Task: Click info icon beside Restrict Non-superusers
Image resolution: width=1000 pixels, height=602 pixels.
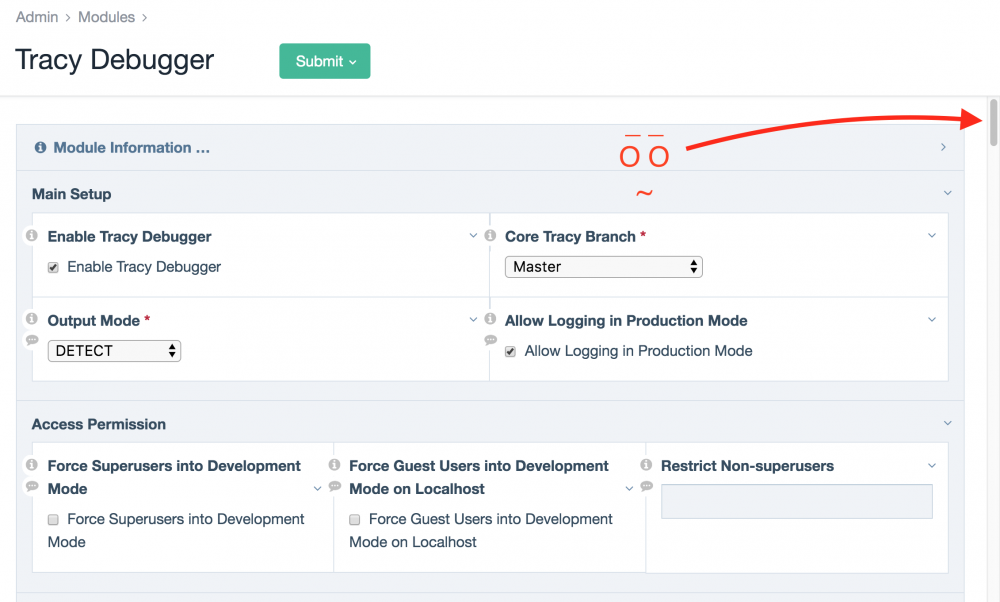Action: (646, 465)
